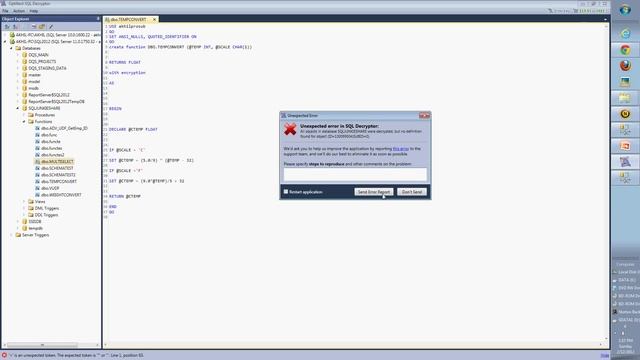640x360 pixels.
Task: Collapse the Functions folder
Action: coord(24,122)
